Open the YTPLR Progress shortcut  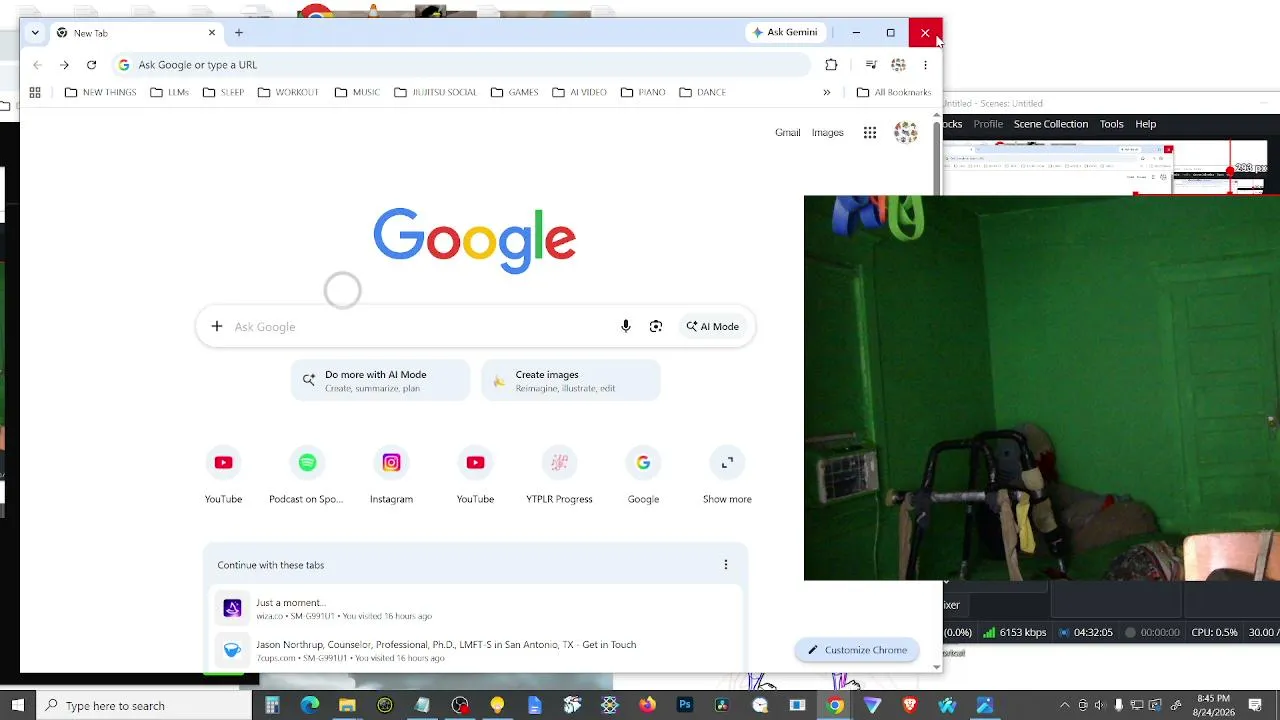click(x=559, y=476)
